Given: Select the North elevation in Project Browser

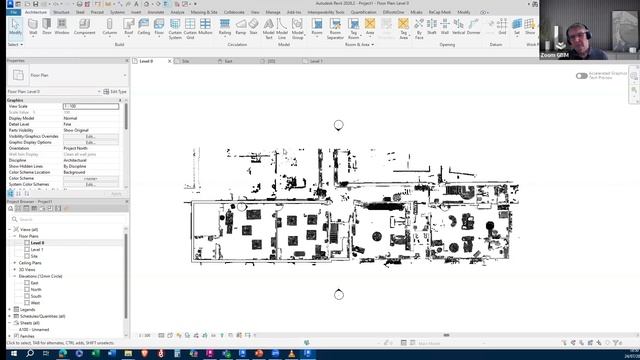Looking at the screenshot, I should pos(36,290).
